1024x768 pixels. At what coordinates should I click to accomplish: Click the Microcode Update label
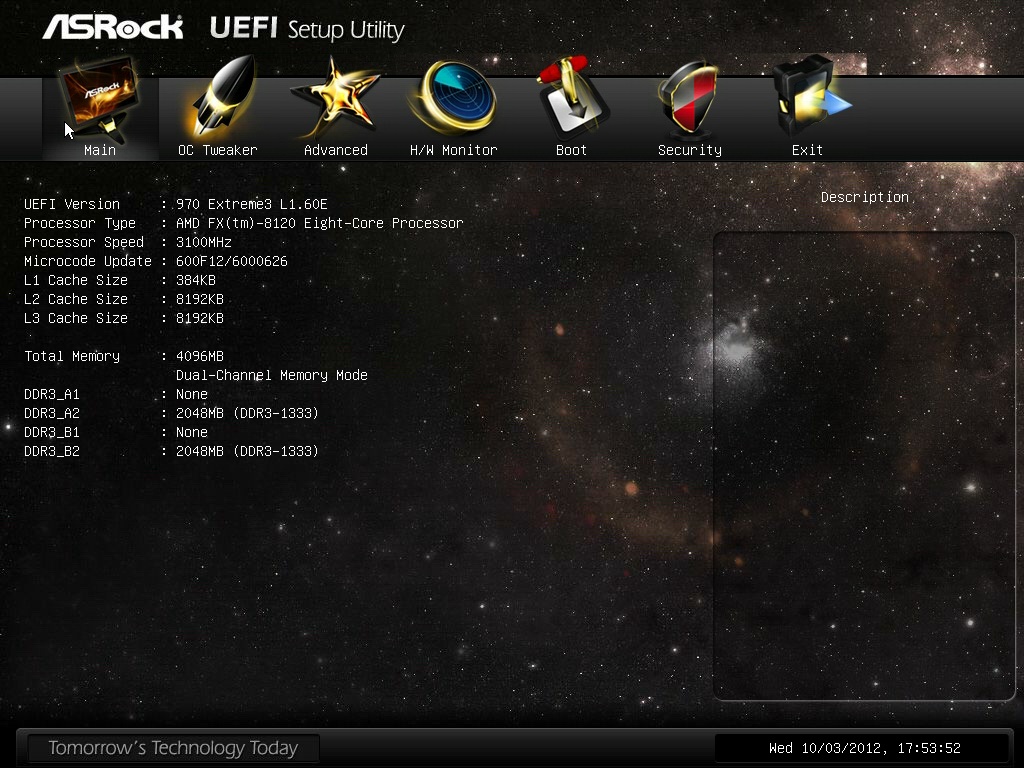pyautogui.click(x=88, y=261)
